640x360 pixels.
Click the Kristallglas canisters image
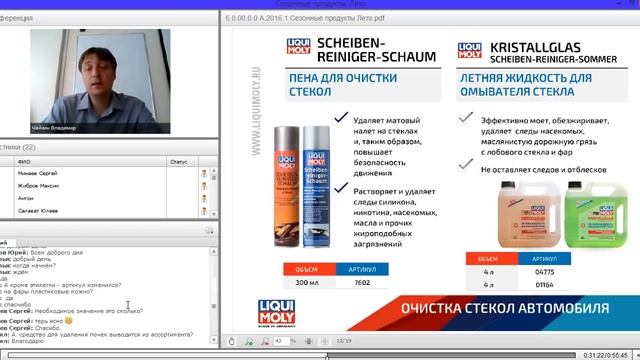(x=562, y=214)
